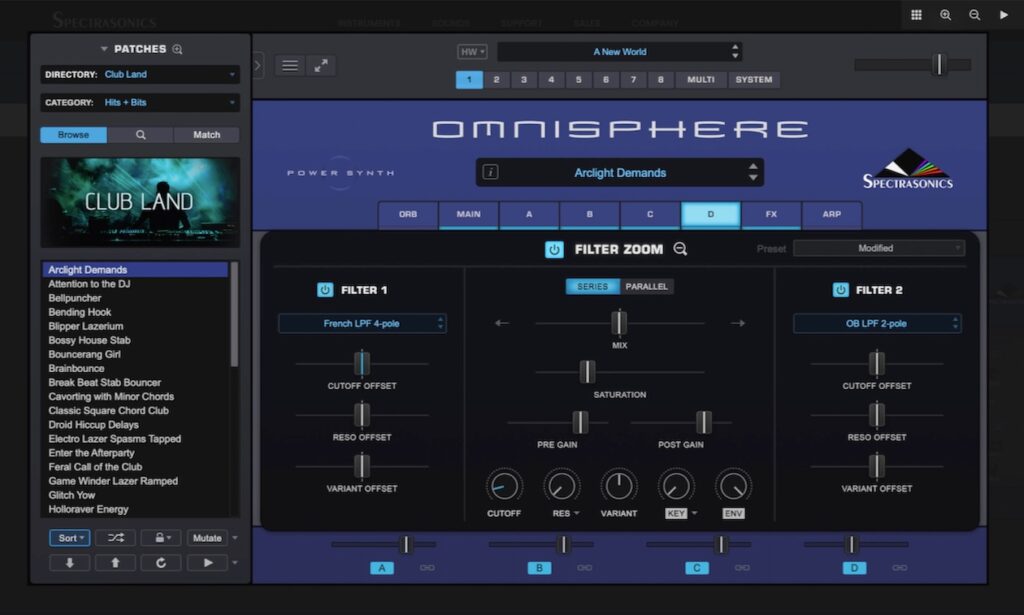Image resolution: width=1024 pixels, height=615 pixels.
Task: Click the magnifier icon beside Filter Zoom
Action: [680, 249]
